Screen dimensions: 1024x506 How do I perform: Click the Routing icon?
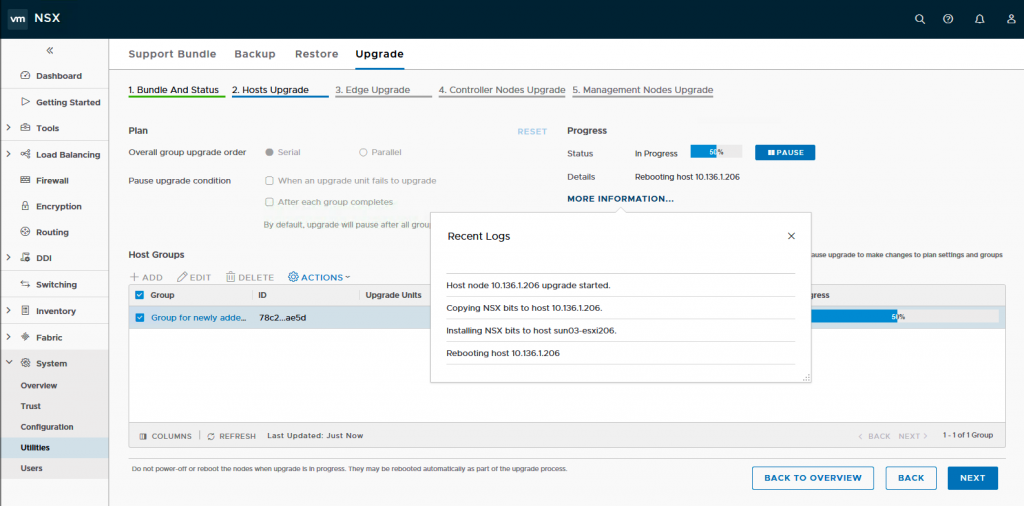coord(25,232)
